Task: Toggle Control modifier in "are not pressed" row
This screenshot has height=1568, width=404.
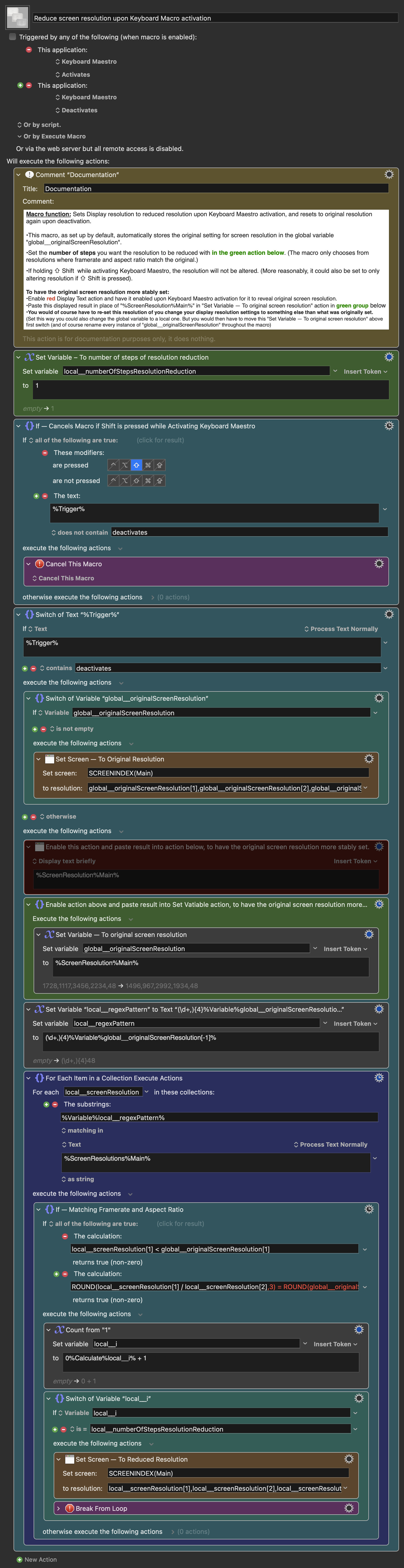Action: 113,481
